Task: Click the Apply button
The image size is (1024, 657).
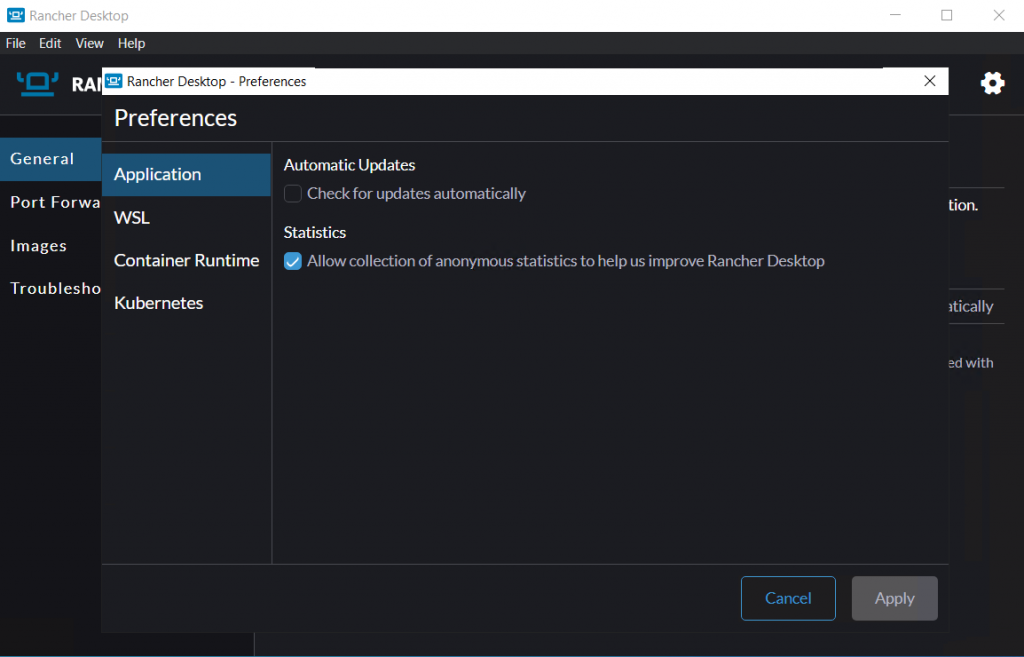Action: pyautogui.click(x=894, y=598)
